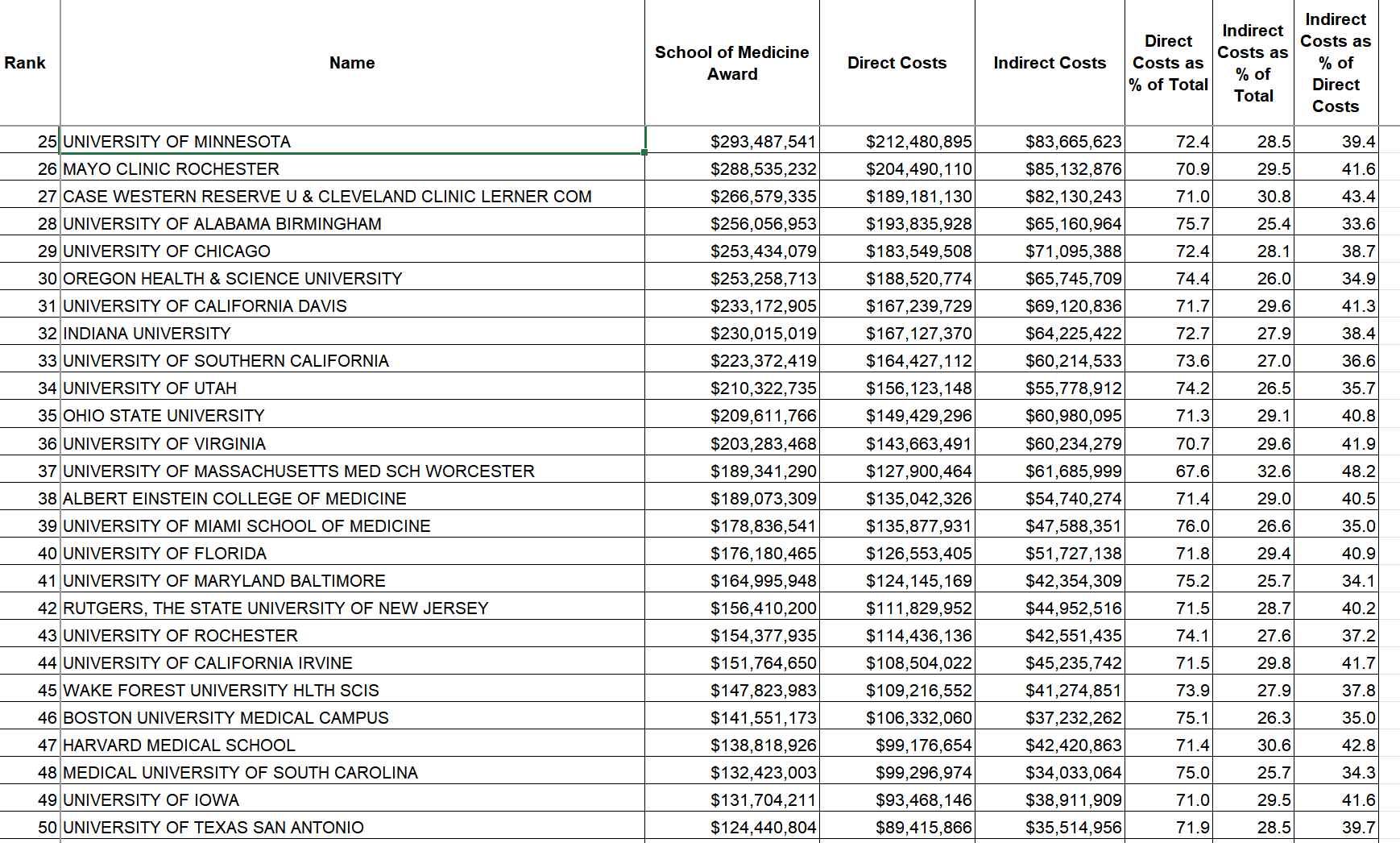The height and width of the screenshot is (843, 1400).
Task: Click Indiana University's award amount $230,015,019
Action: 762,334
